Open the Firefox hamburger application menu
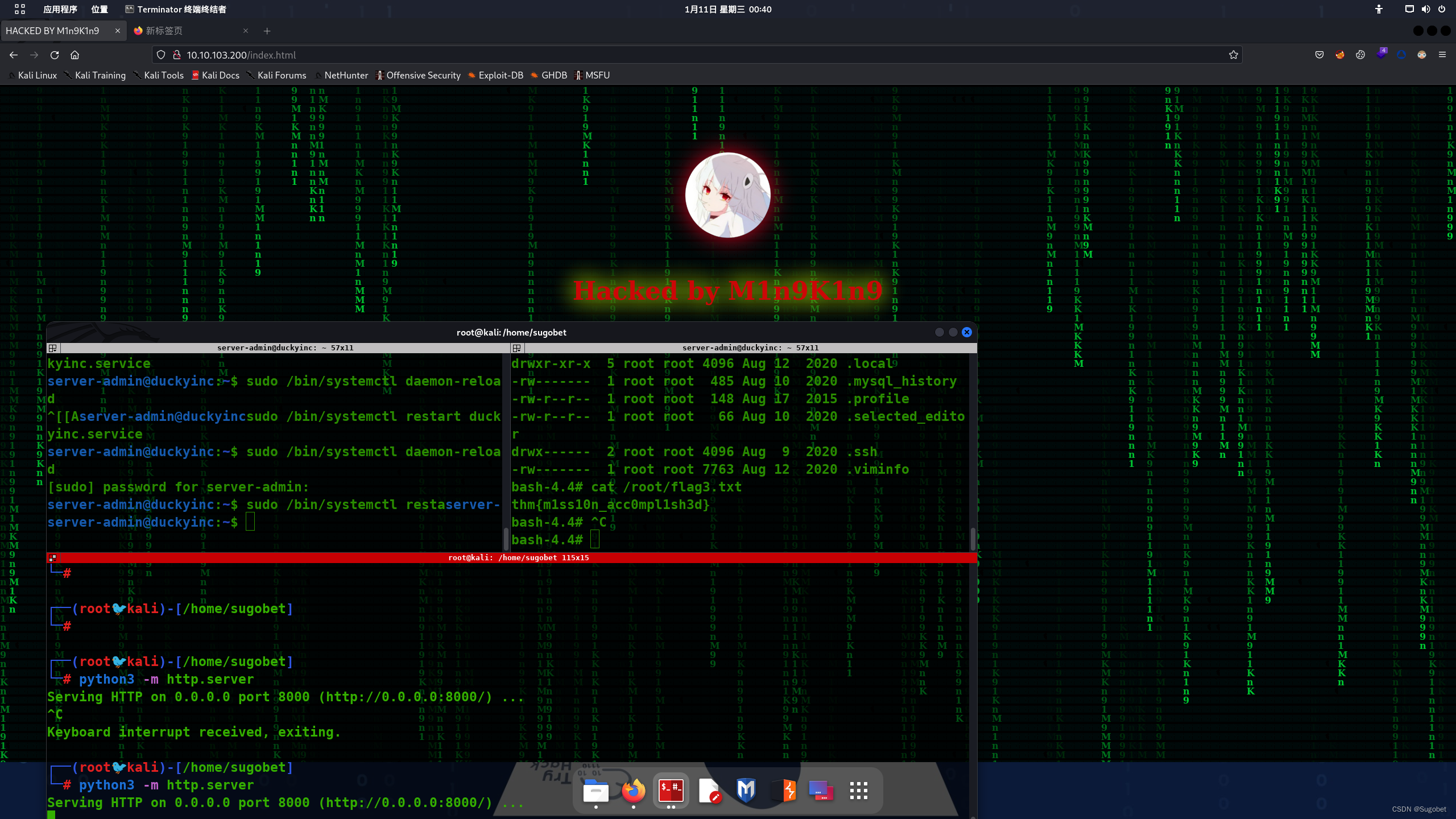 click(x=1442, y=55)
